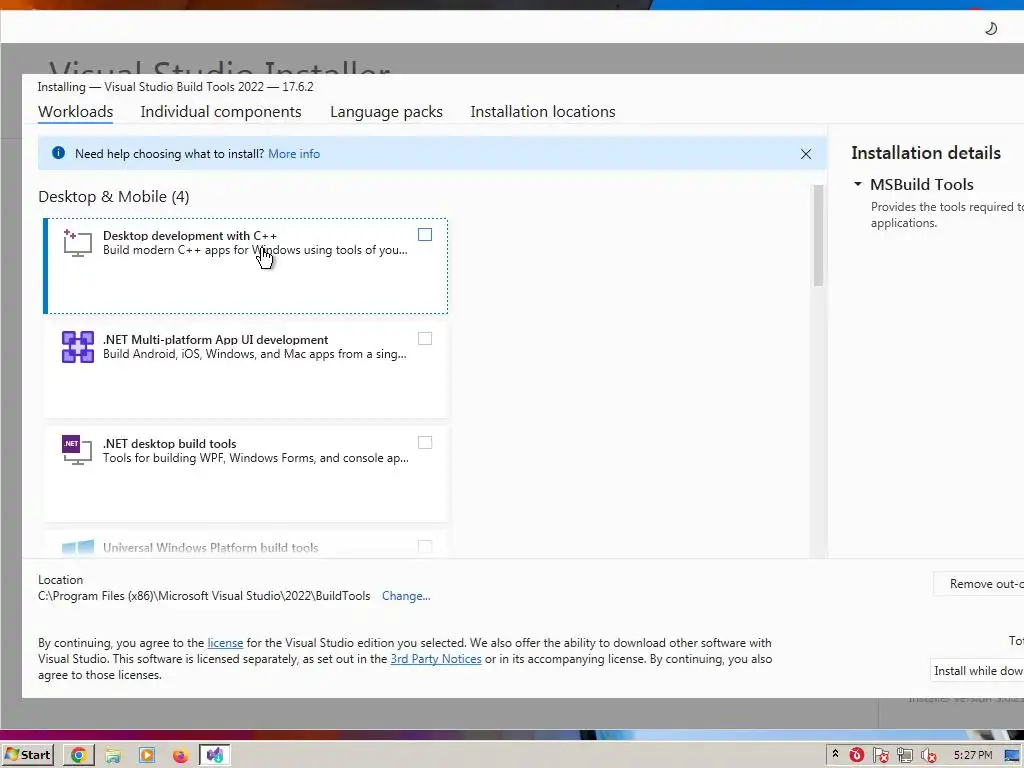Click the Desktop & Mobile (4) heading
The height and width of the screenshot is (768, 1024).
pos(114,197)
